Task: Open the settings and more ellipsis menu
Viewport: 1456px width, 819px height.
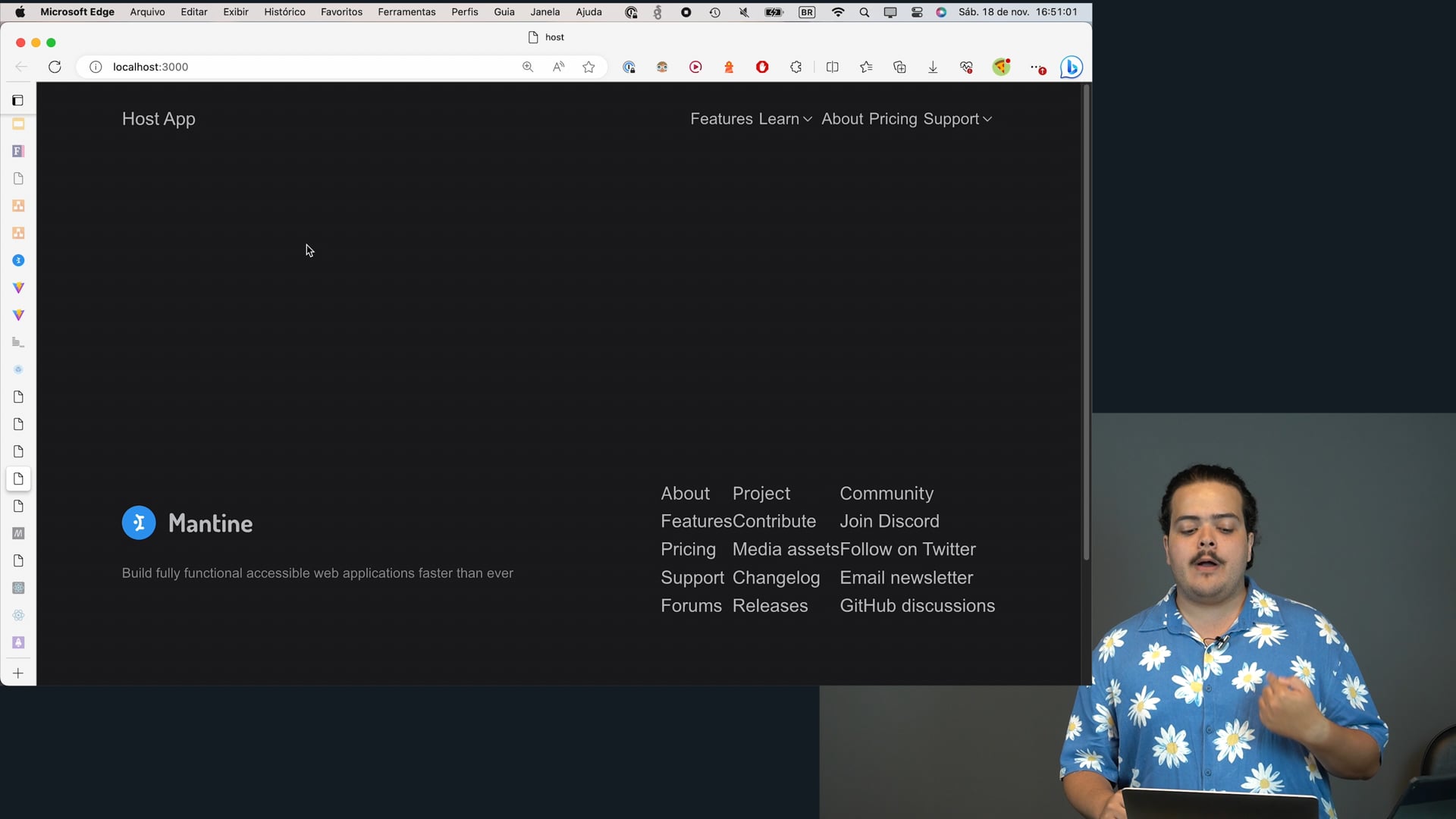Action: tap(1036, 67)
